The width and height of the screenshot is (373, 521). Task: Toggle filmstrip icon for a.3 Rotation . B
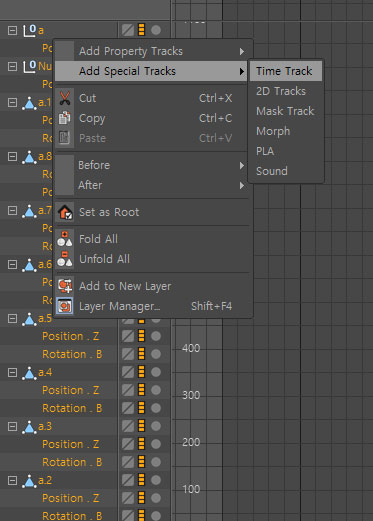pyautogui.click(x=141, y=462)
